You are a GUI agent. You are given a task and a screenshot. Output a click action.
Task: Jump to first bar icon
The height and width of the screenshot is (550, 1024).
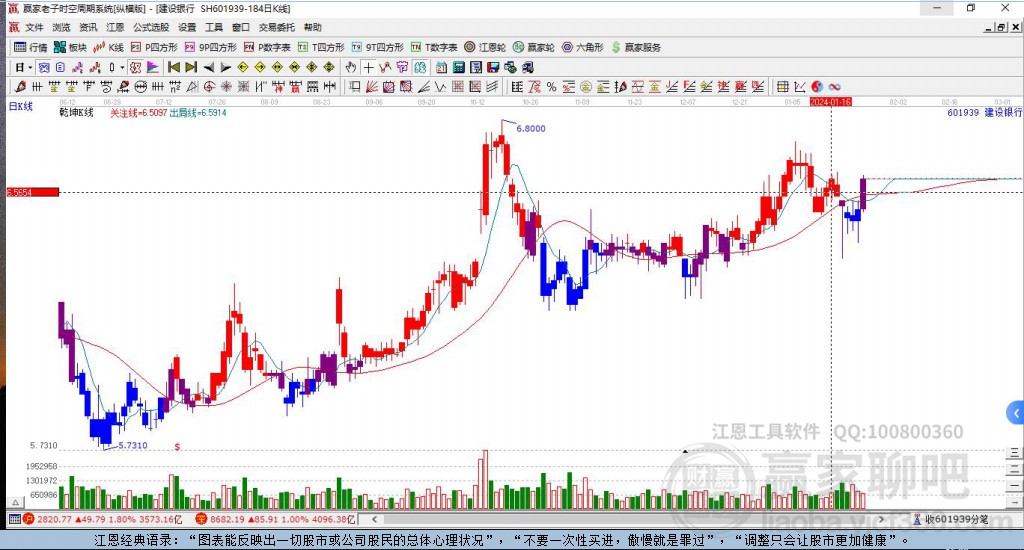click(x=174, y=67)
